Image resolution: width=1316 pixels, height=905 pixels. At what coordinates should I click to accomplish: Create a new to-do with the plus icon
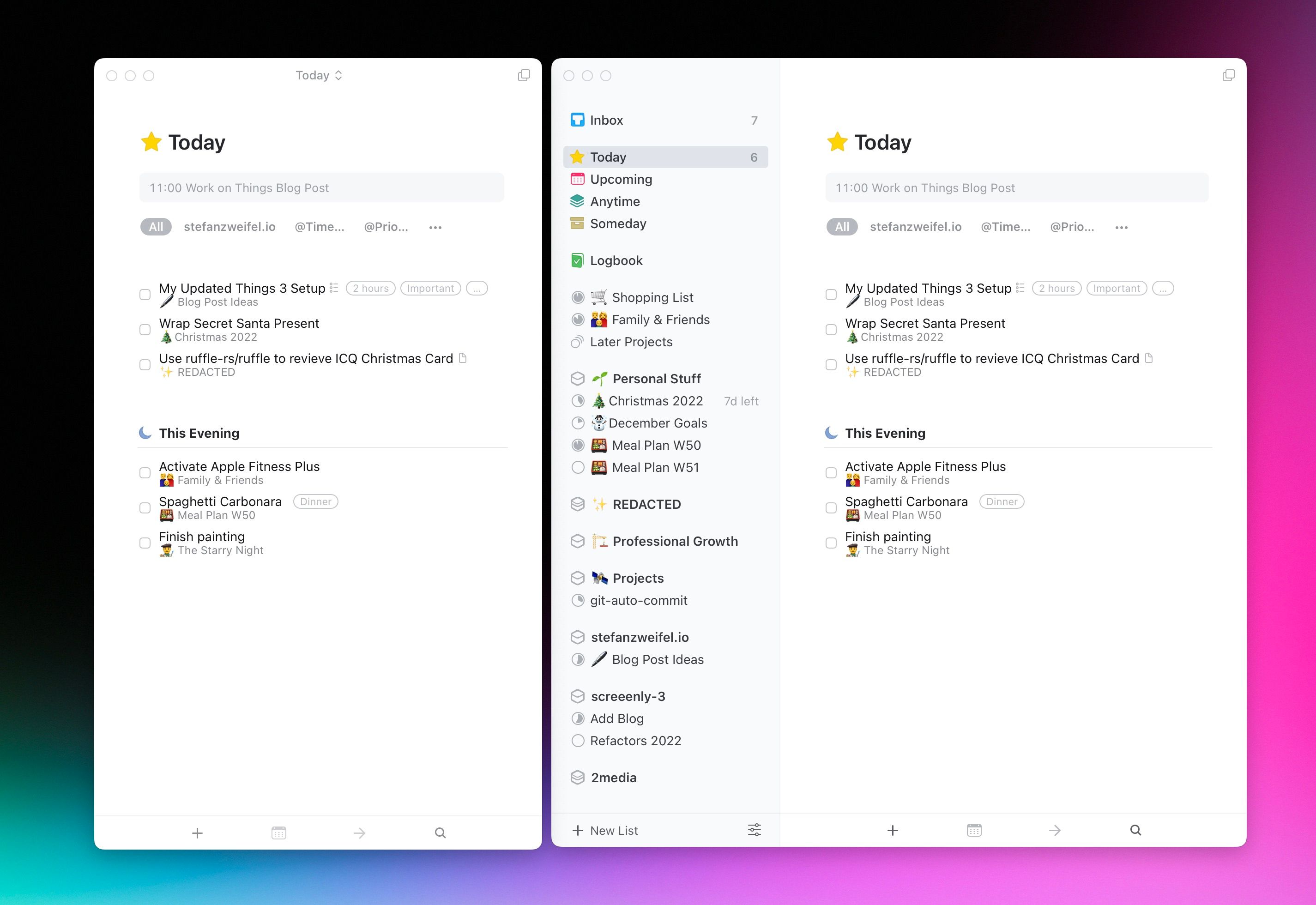197,833
